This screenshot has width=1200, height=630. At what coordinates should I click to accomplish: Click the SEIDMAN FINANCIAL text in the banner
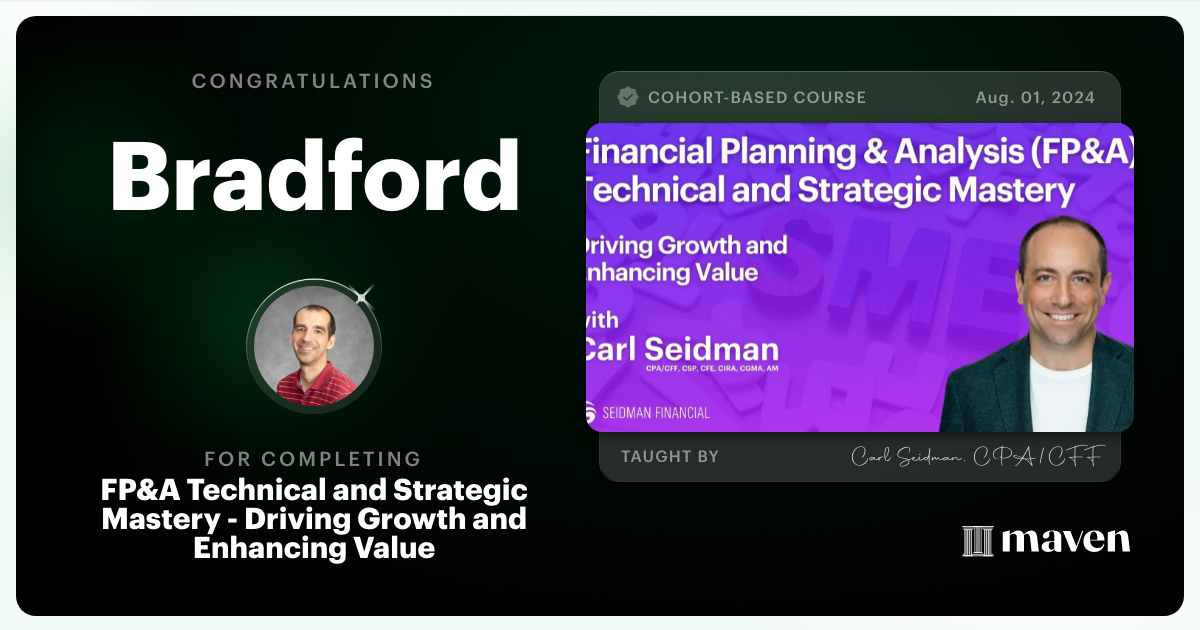point(657,413)
